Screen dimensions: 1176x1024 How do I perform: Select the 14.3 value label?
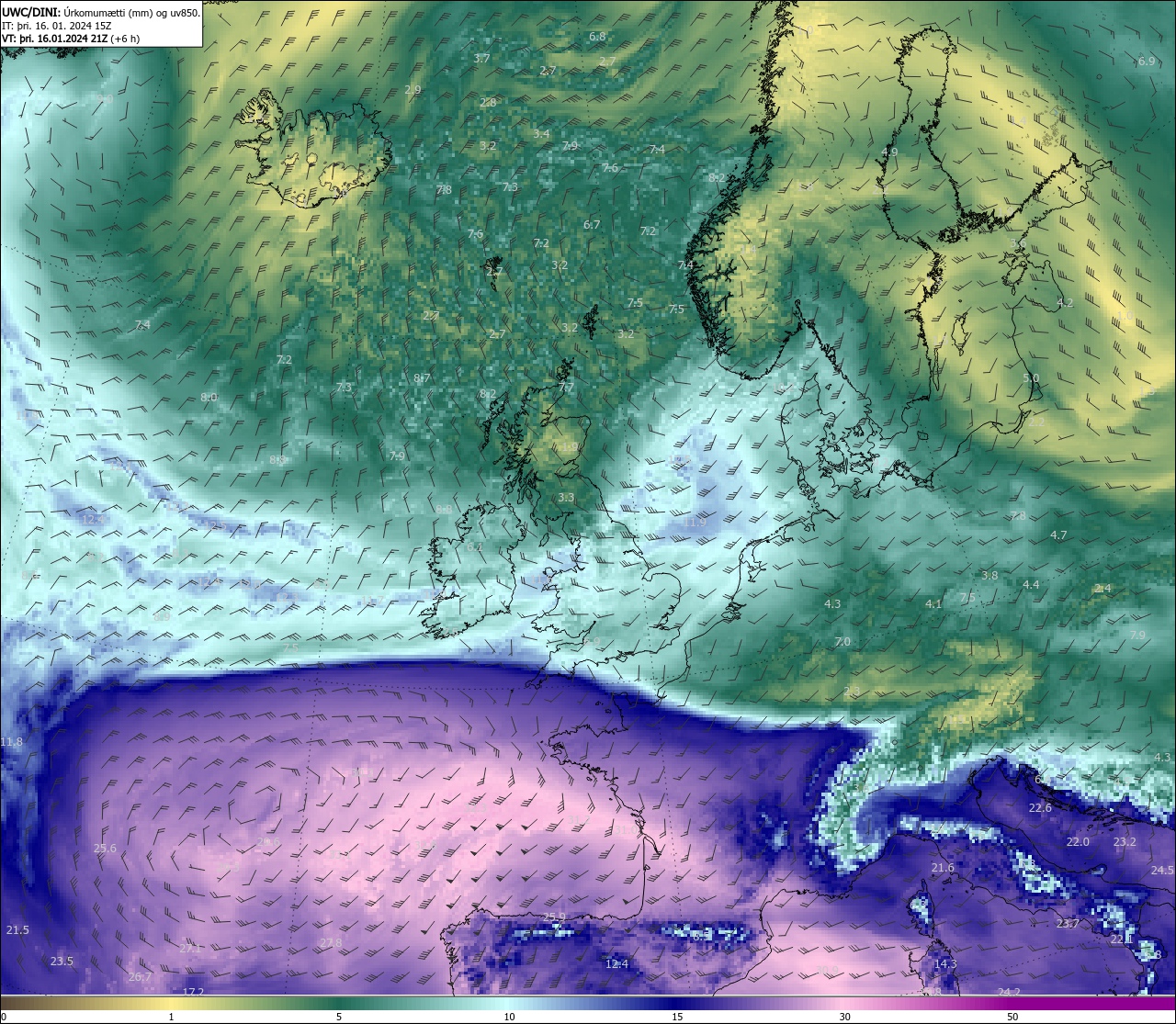(x=945, y=964)
